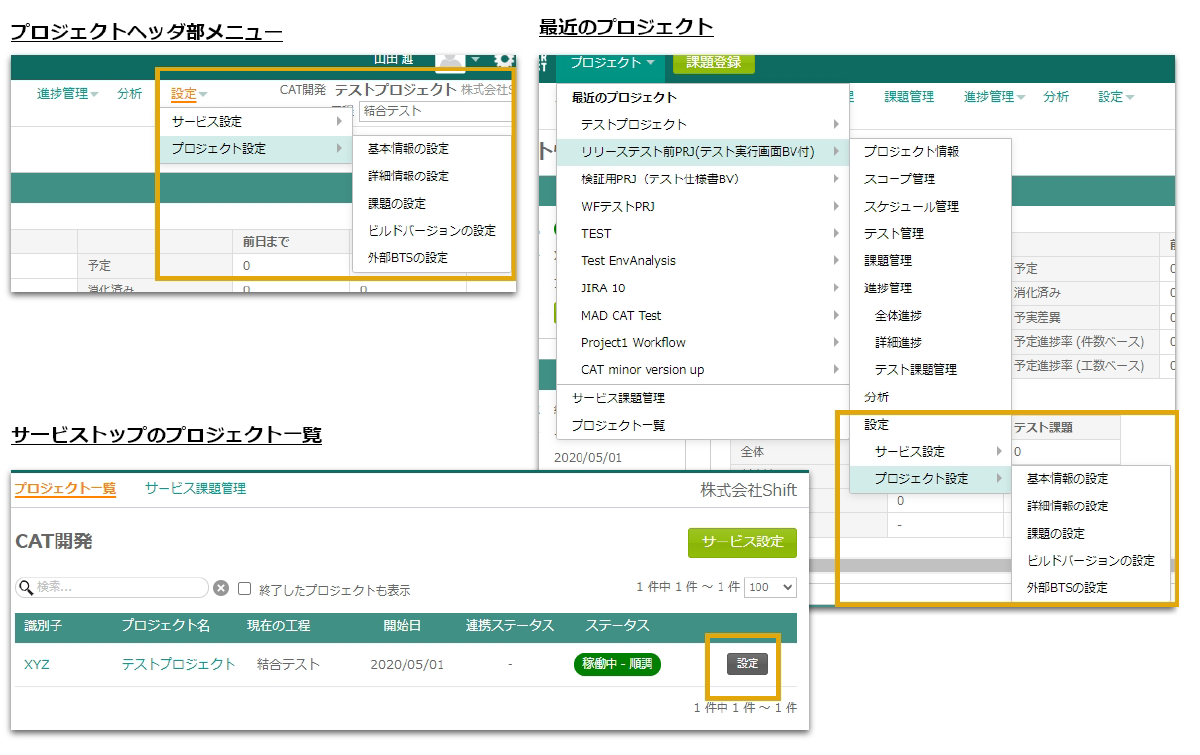Click the 結合テスト field in the header menu screenshot
This screenshot has width=1200, height=755.
pyautogui.click(x=436, y=111)
